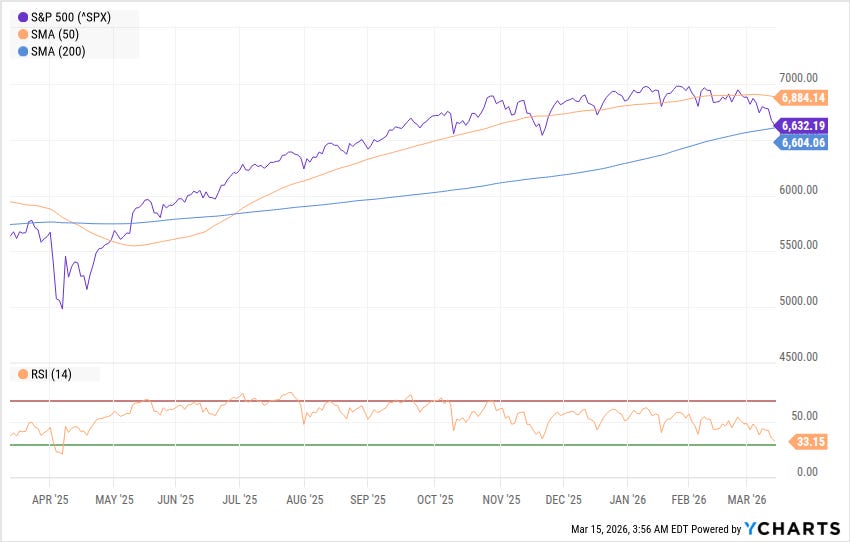Click the 33.15 RSI value tag

(x=808, y=442)
